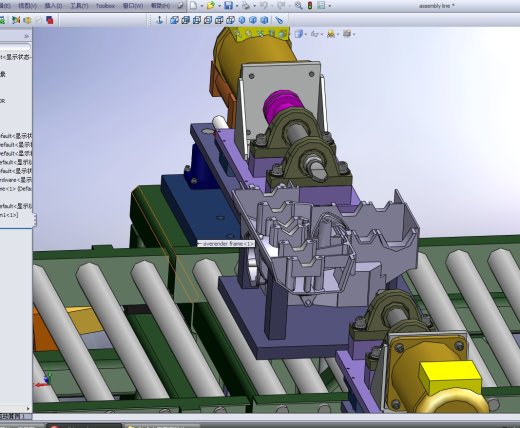520x428 pixels.
Task: Open the New document dropdown arrow
Action: tap(202, 6)
